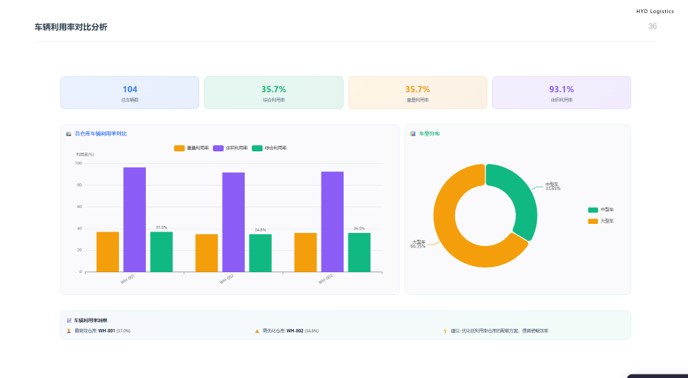Click the lightbulb suggestion icon in insights row
The width and height of the screenshot is (688, 378).
(445, 331)
